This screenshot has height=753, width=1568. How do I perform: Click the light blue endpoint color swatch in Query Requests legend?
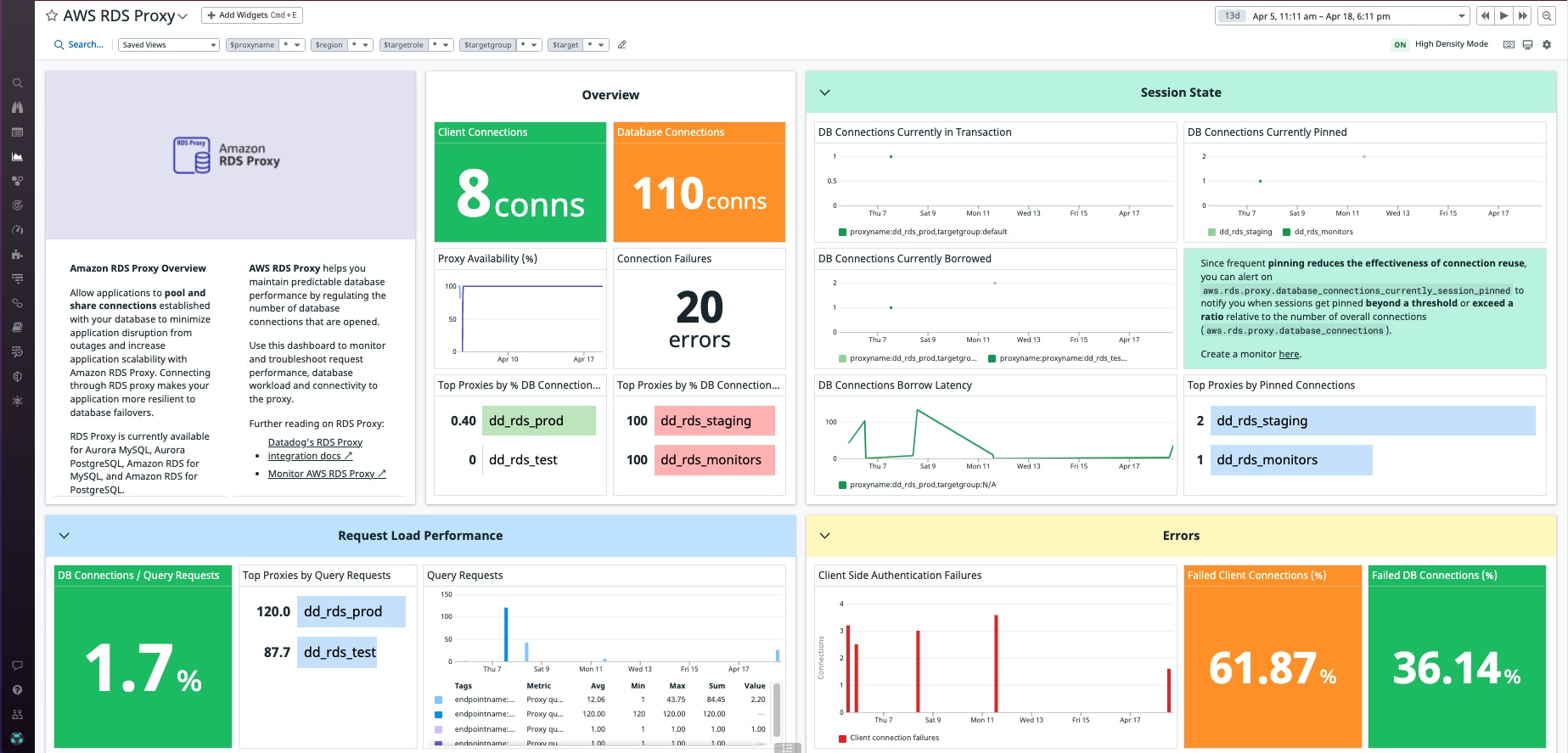point(438,700)
